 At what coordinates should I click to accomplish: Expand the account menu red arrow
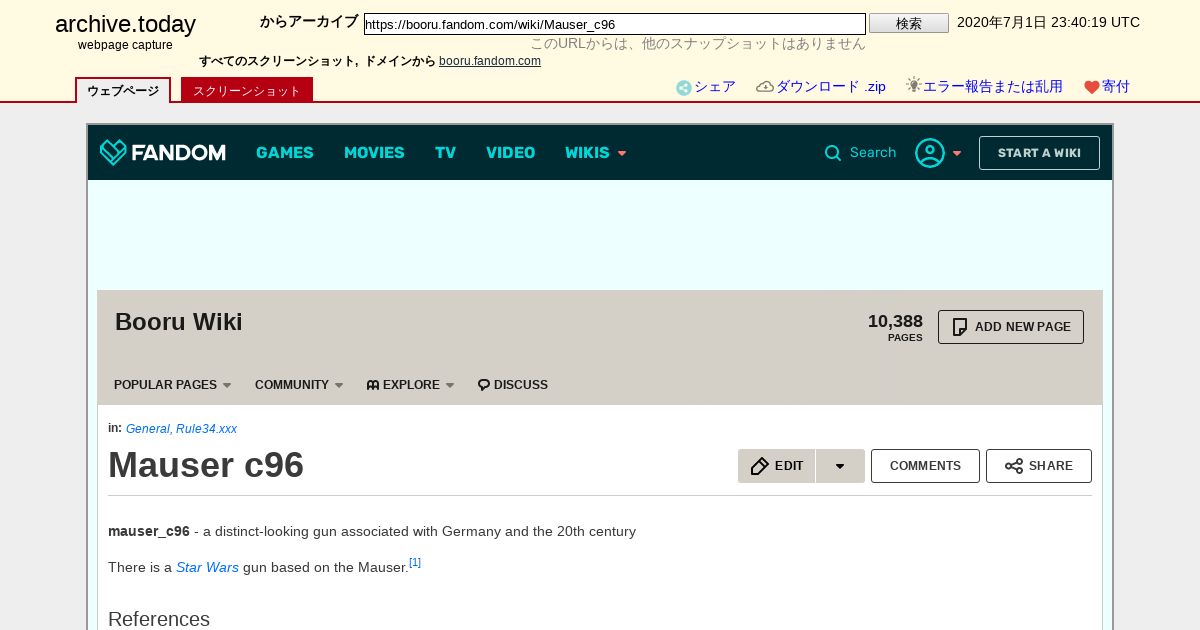(957, 154)
